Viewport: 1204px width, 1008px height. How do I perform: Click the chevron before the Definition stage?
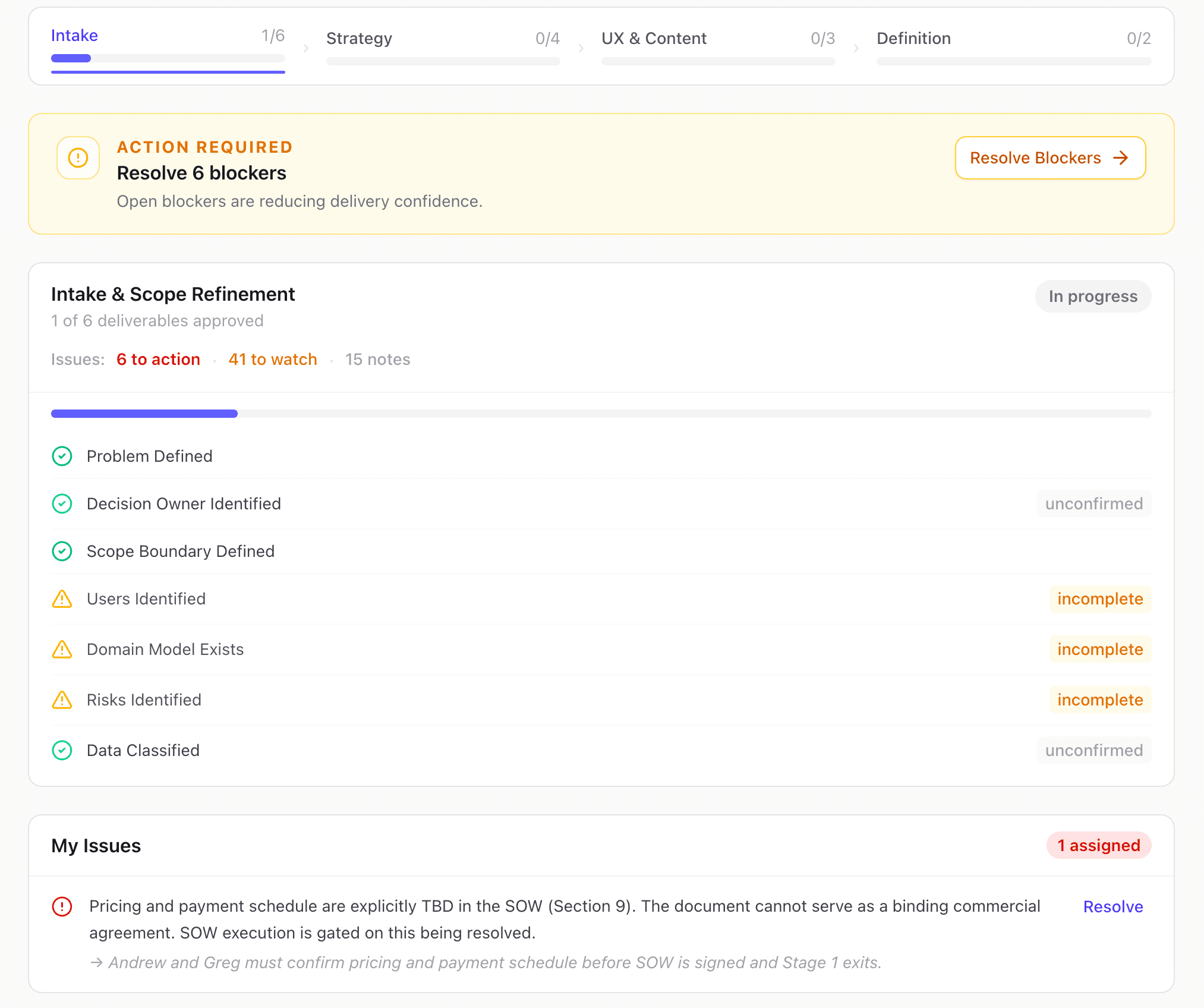point(856,49)
